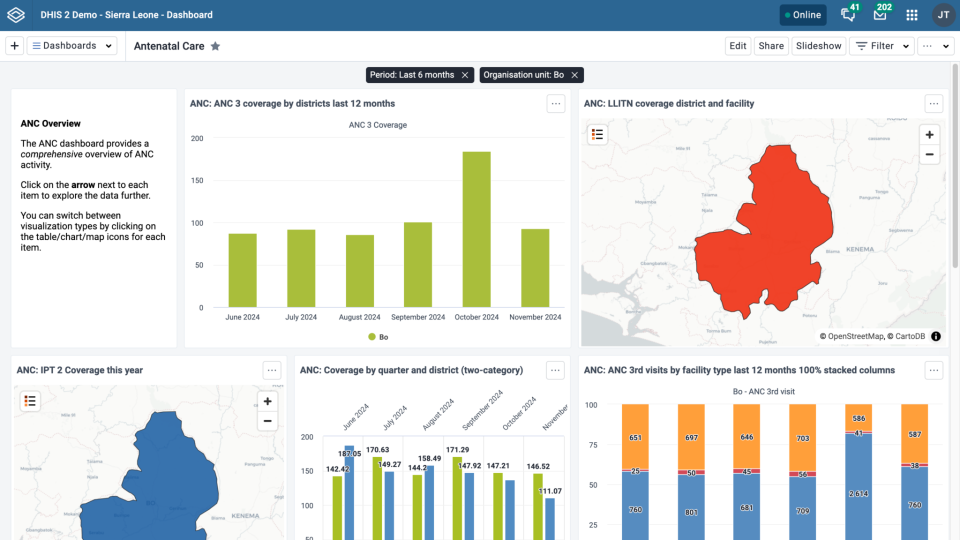This screenshot has width=960, height=540.
Task: Click the Edit button
Action: [x=738, y=46]
